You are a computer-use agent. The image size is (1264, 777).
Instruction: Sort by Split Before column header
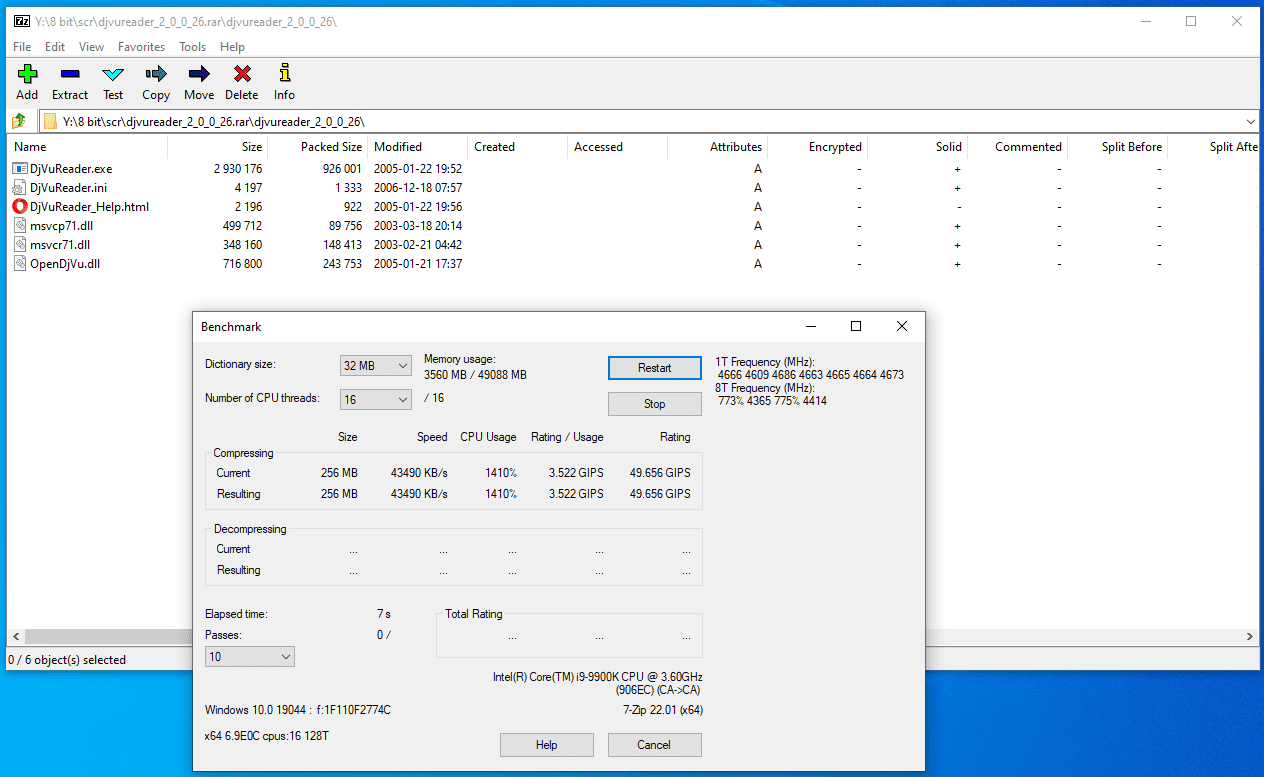pyautogui.click(x=1117, y=147)
